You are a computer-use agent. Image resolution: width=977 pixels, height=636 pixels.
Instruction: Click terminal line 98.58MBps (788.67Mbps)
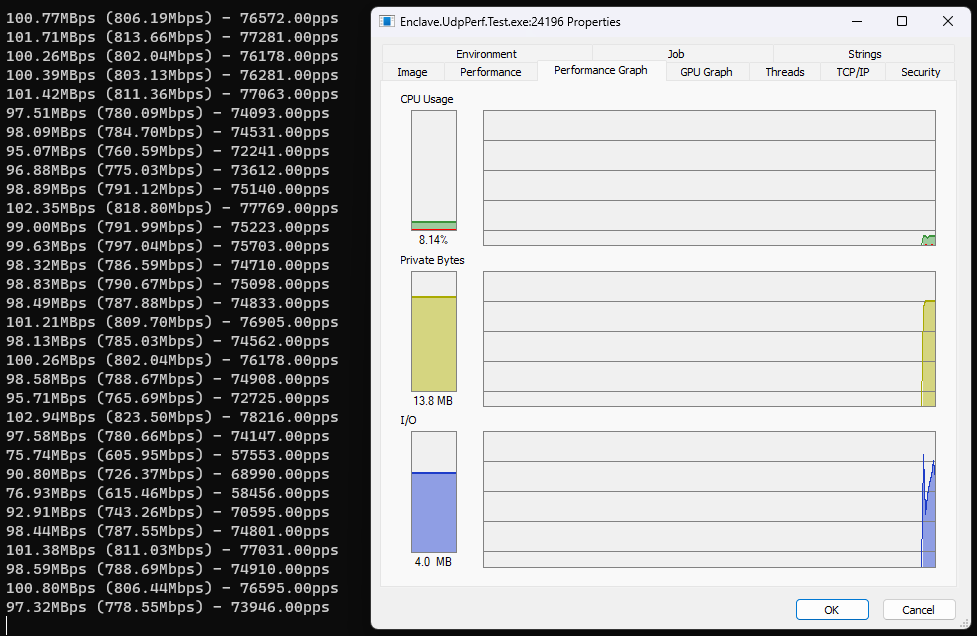pyautogui.click(x=168, y=379)
